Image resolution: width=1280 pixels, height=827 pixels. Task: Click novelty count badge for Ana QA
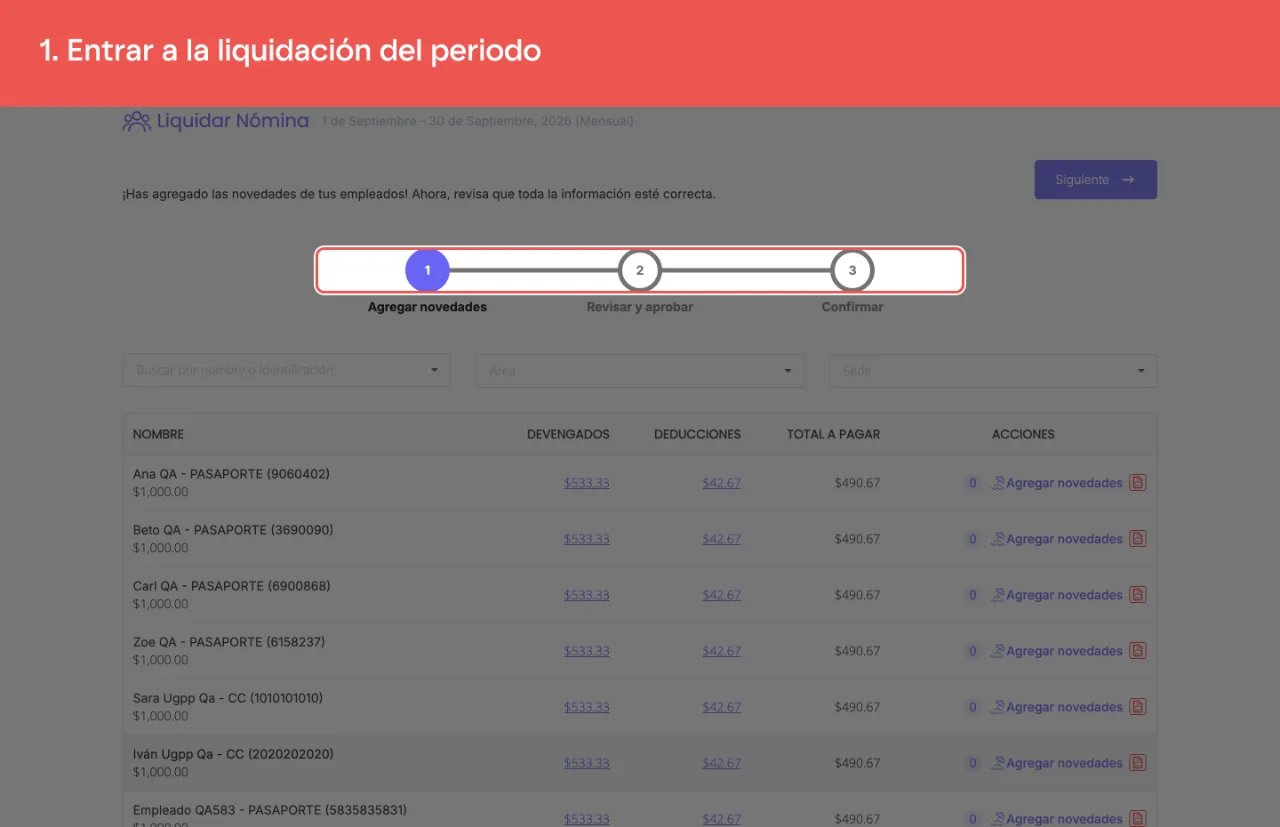pyautogui.click(x=972, y=483)
